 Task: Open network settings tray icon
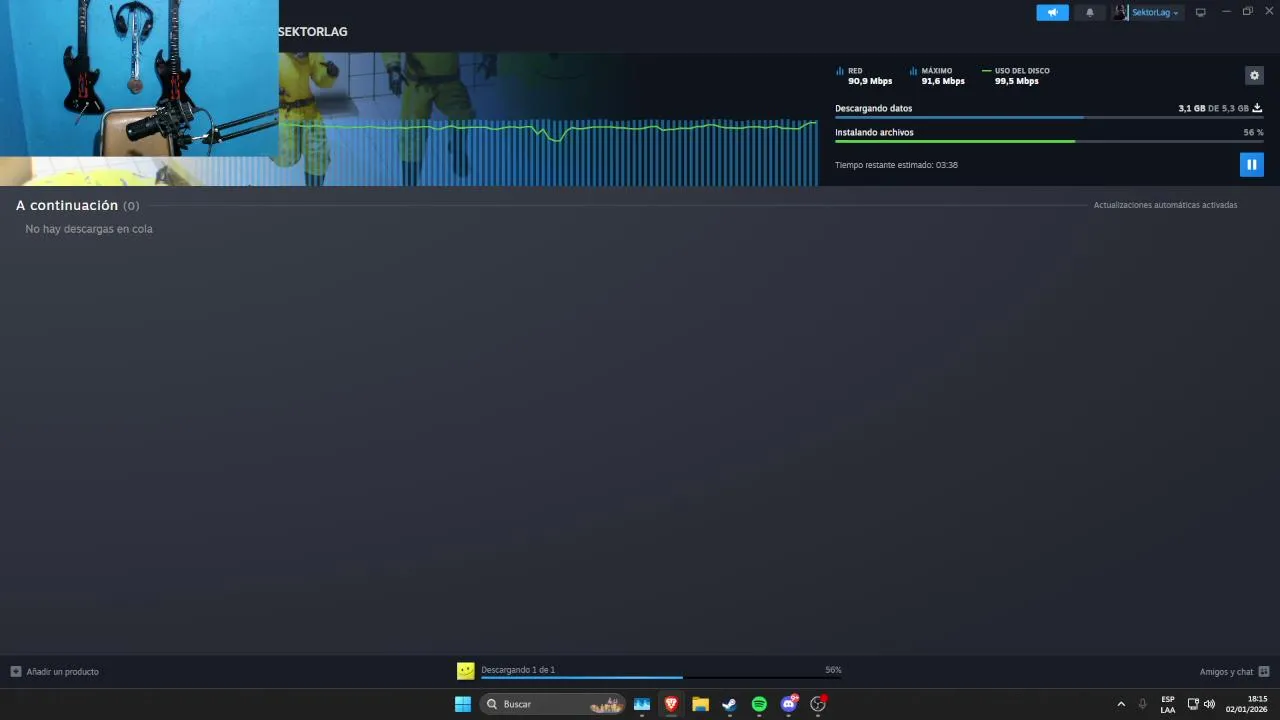[x=1193, y=704]
